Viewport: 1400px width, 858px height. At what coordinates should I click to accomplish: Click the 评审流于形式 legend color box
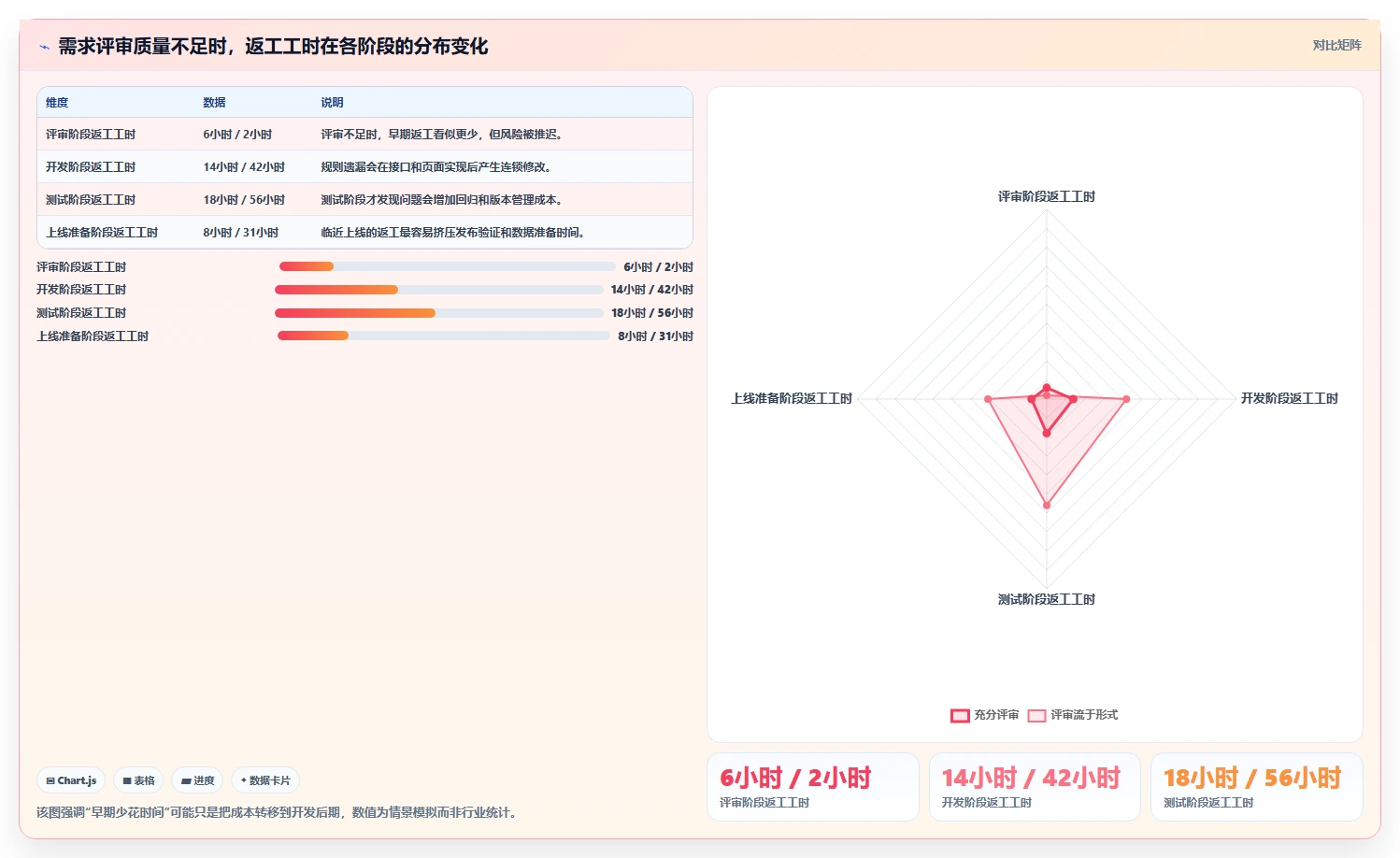click(1036, 716)
